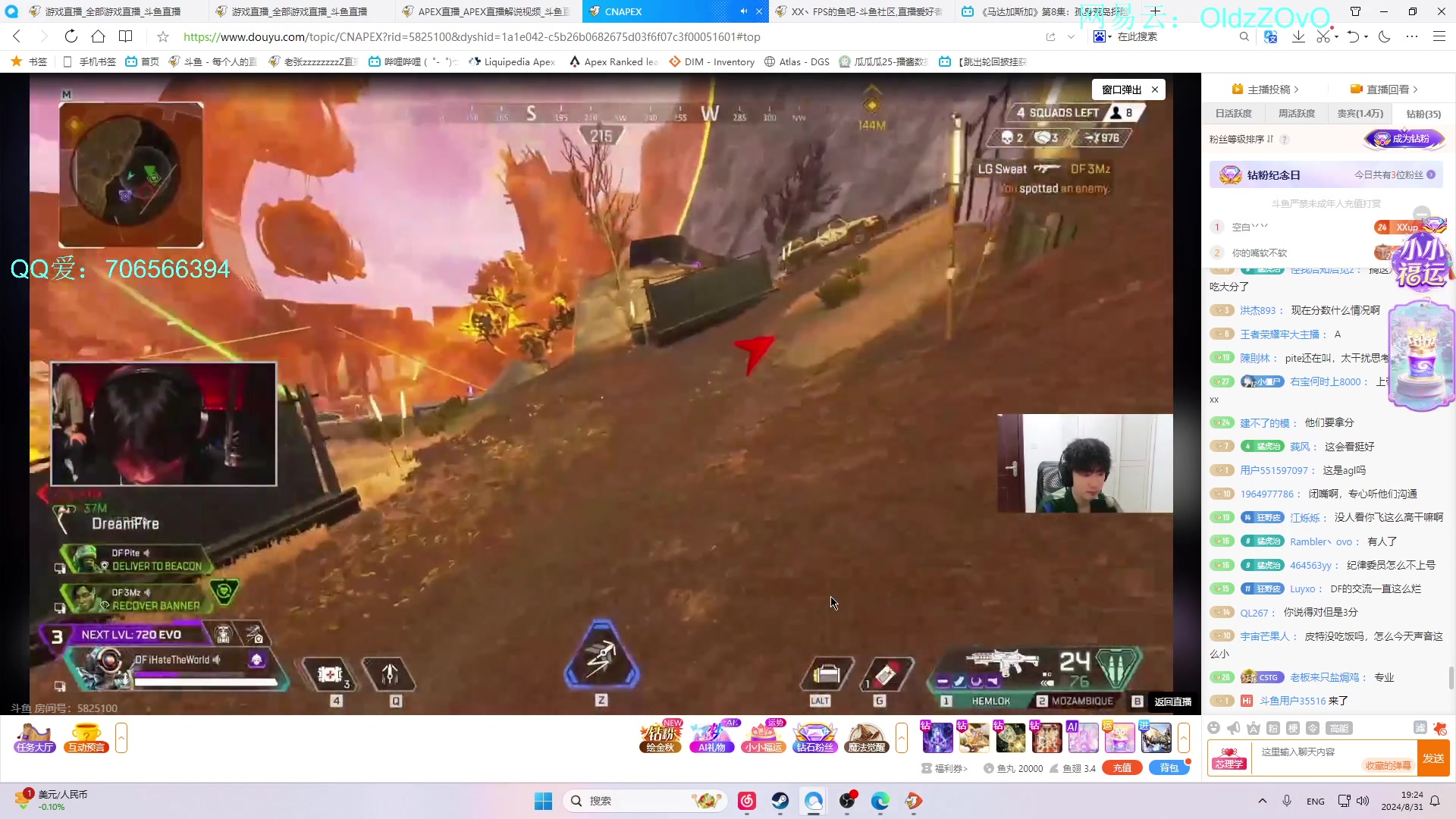Click the 窗口弹出 popout button
Viewport: 1456px width, 819px height.
tap(1122, 89)
